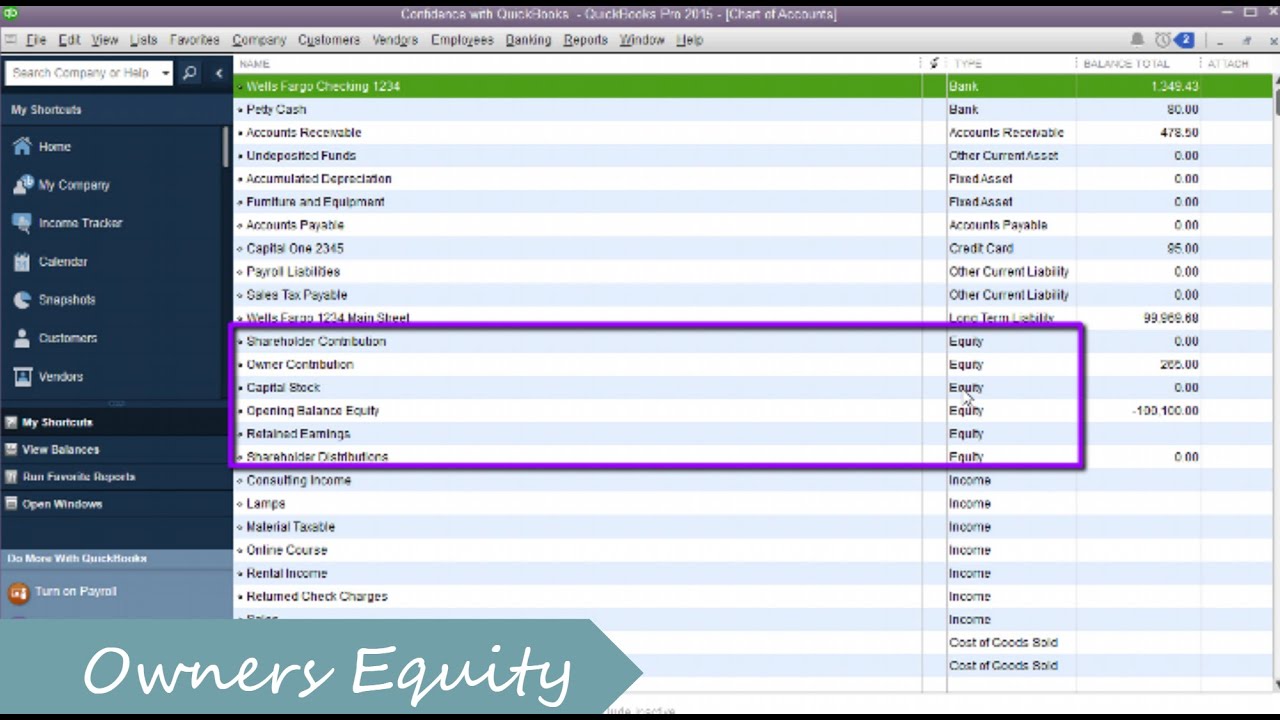Open the Vendors shortcut
This screenshot has width=1280, height=720.
coord(48,377)
